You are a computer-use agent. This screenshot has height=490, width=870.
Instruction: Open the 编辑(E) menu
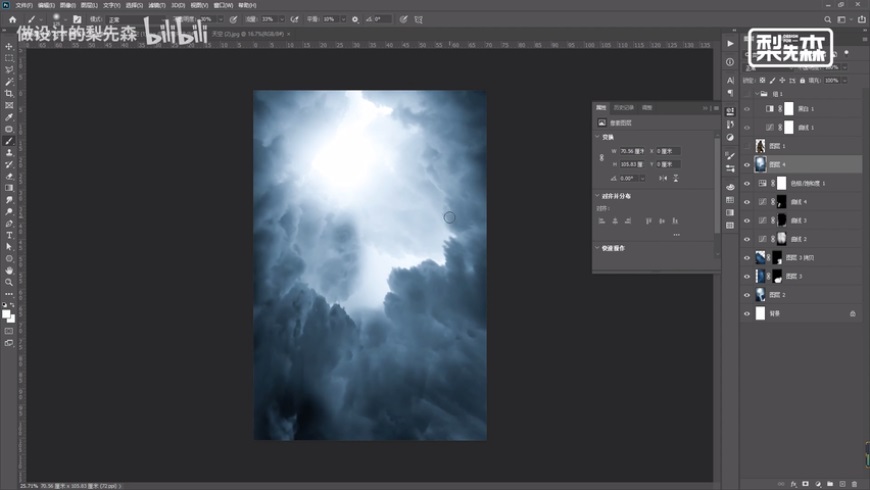46,5
